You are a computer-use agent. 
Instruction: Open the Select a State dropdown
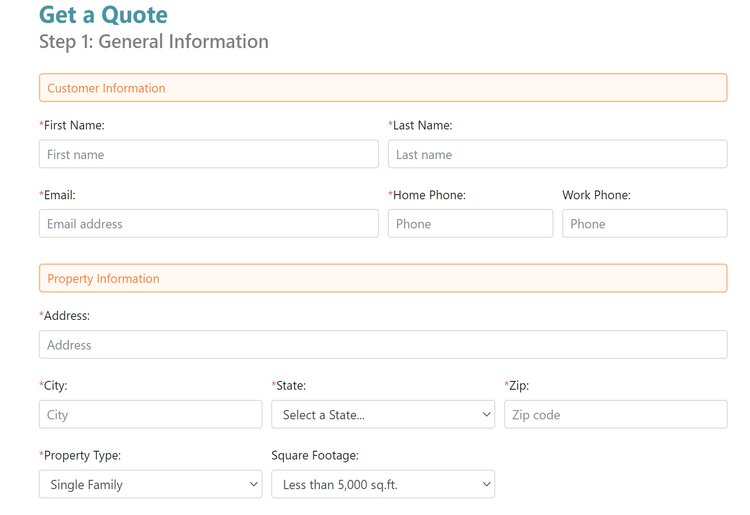pyautogui.click(x=382, y=415)
